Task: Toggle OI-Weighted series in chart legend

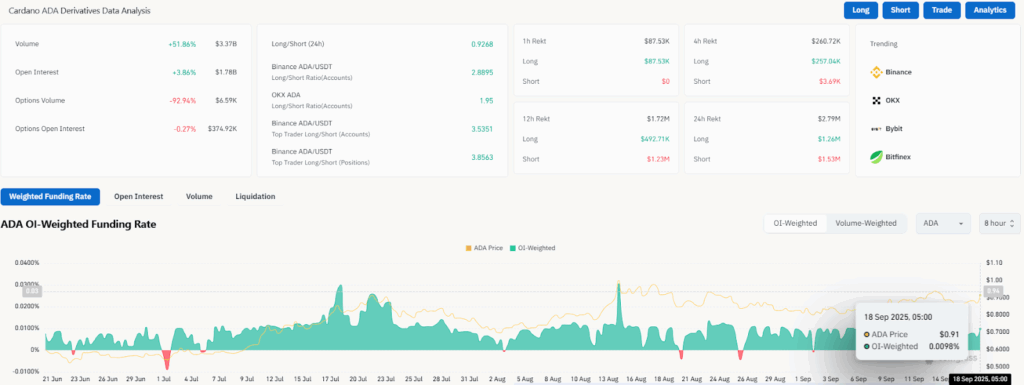Action: [533, 248]
